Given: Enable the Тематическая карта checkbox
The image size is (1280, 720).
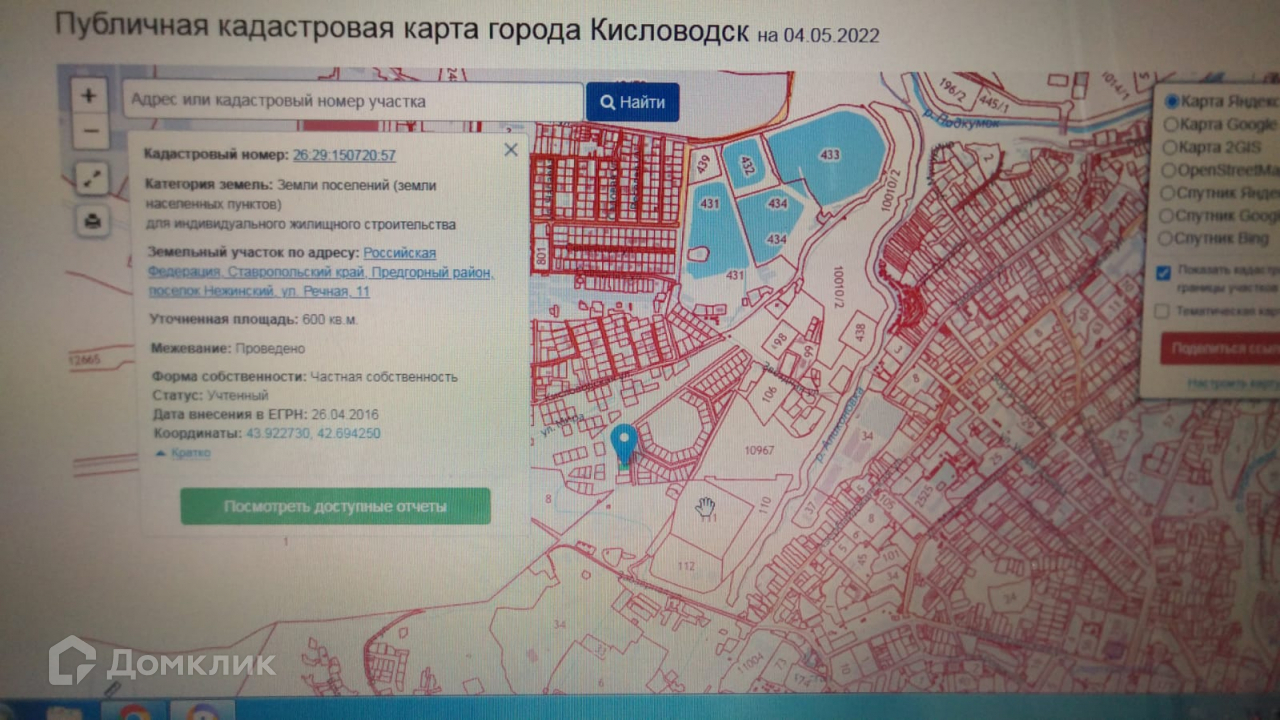Looking at the screenshot, I should pos(1162,311).
